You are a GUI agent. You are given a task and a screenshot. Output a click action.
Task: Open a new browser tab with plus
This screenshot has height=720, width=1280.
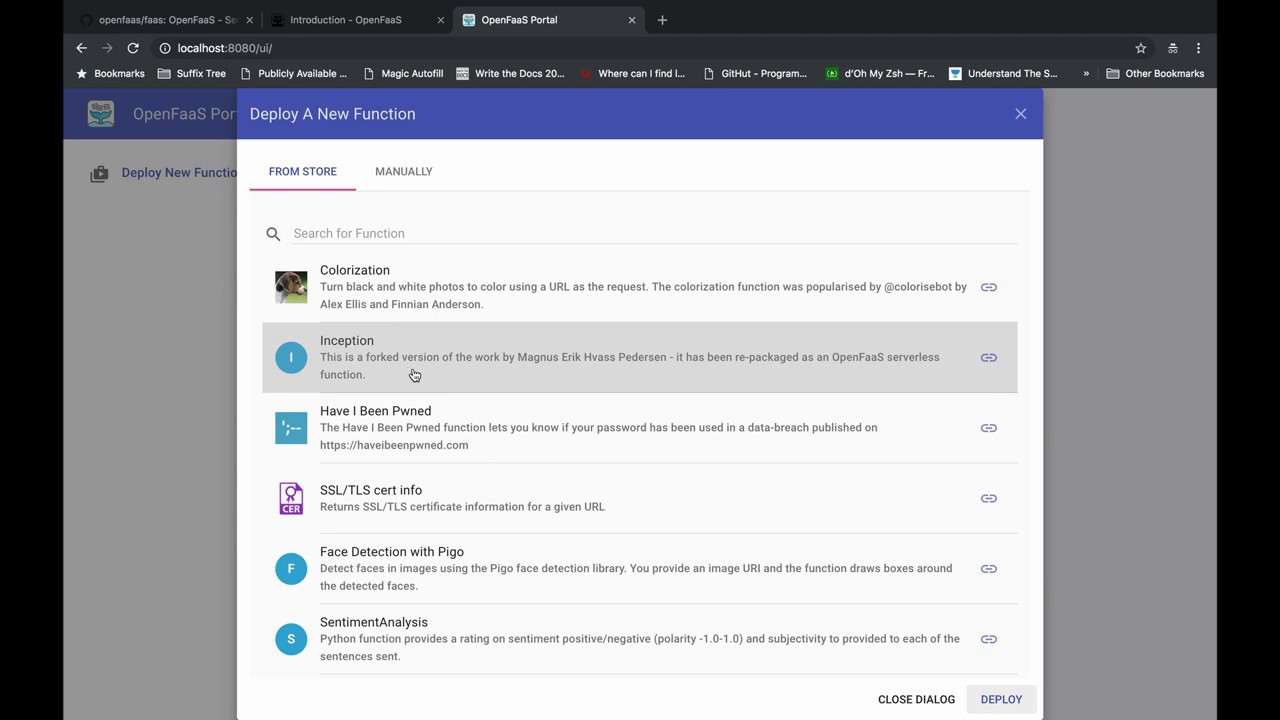tap(662, 20)
